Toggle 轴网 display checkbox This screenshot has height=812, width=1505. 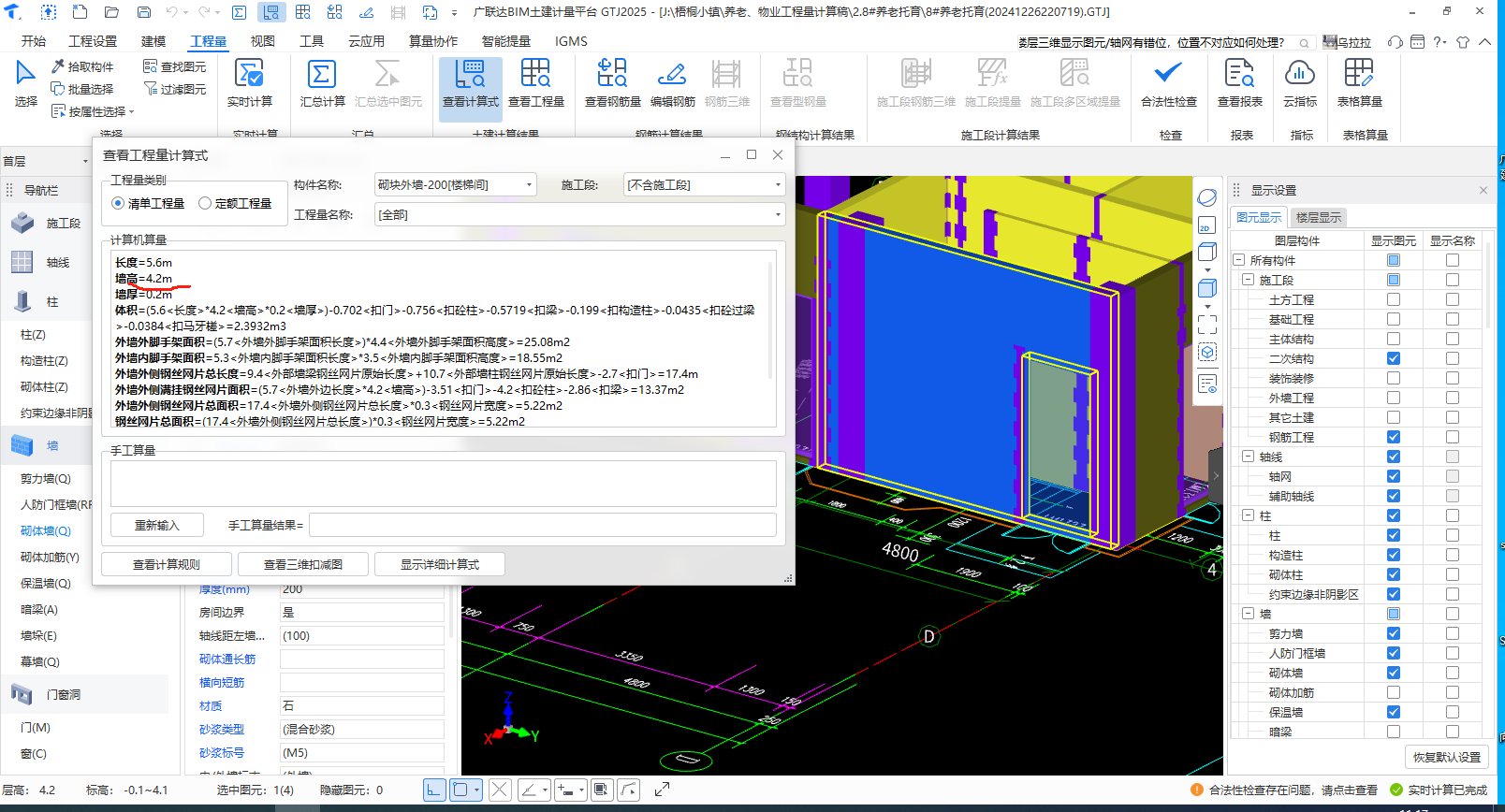1394,476
